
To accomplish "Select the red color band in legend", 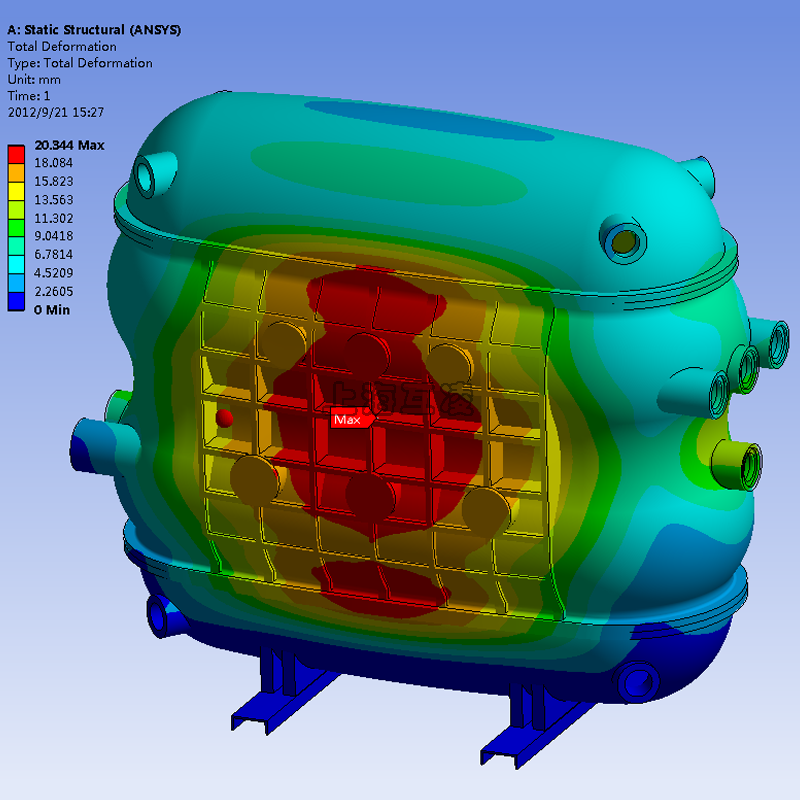I will coord(17,154).
